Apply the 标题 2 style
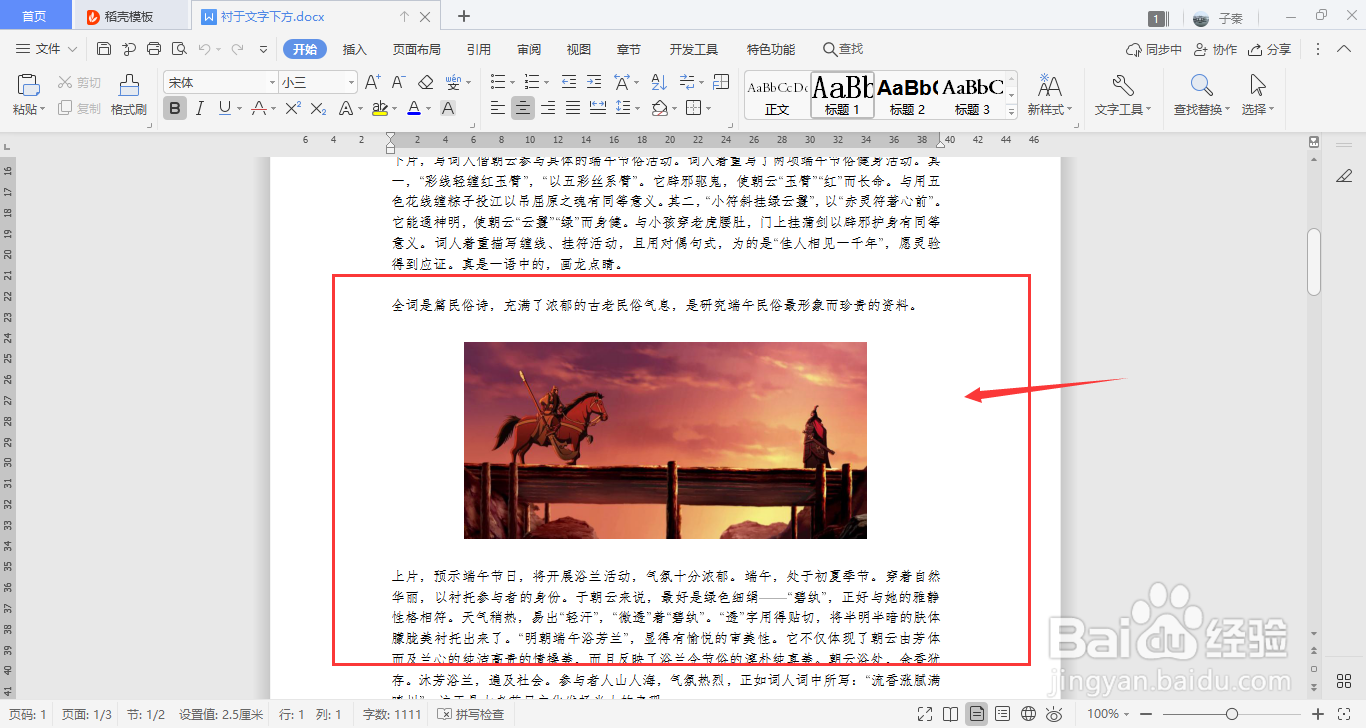1366x728 pixels. (908, 95)
